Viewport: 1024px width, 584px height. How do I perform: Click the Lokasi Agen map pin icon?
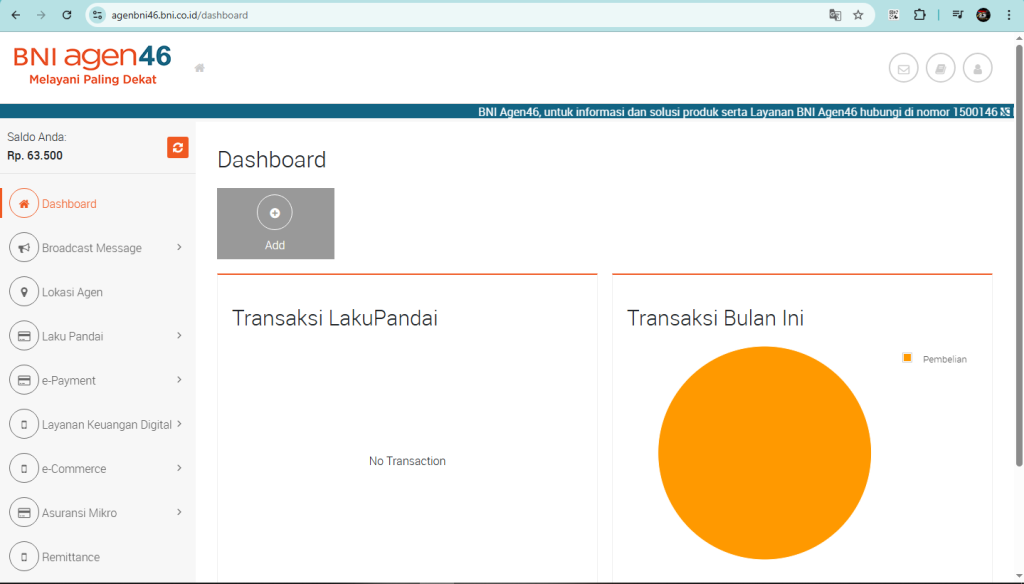[x=24, y=292]
